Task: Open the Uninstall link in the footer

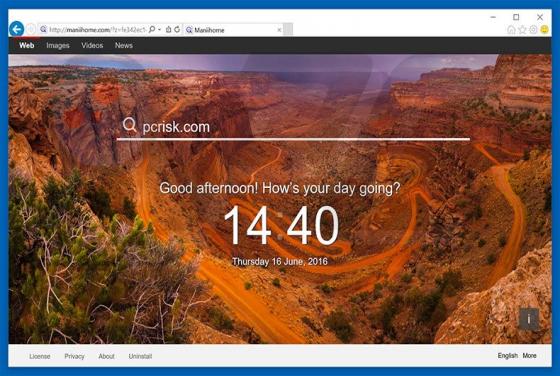Action: [140, 356]
